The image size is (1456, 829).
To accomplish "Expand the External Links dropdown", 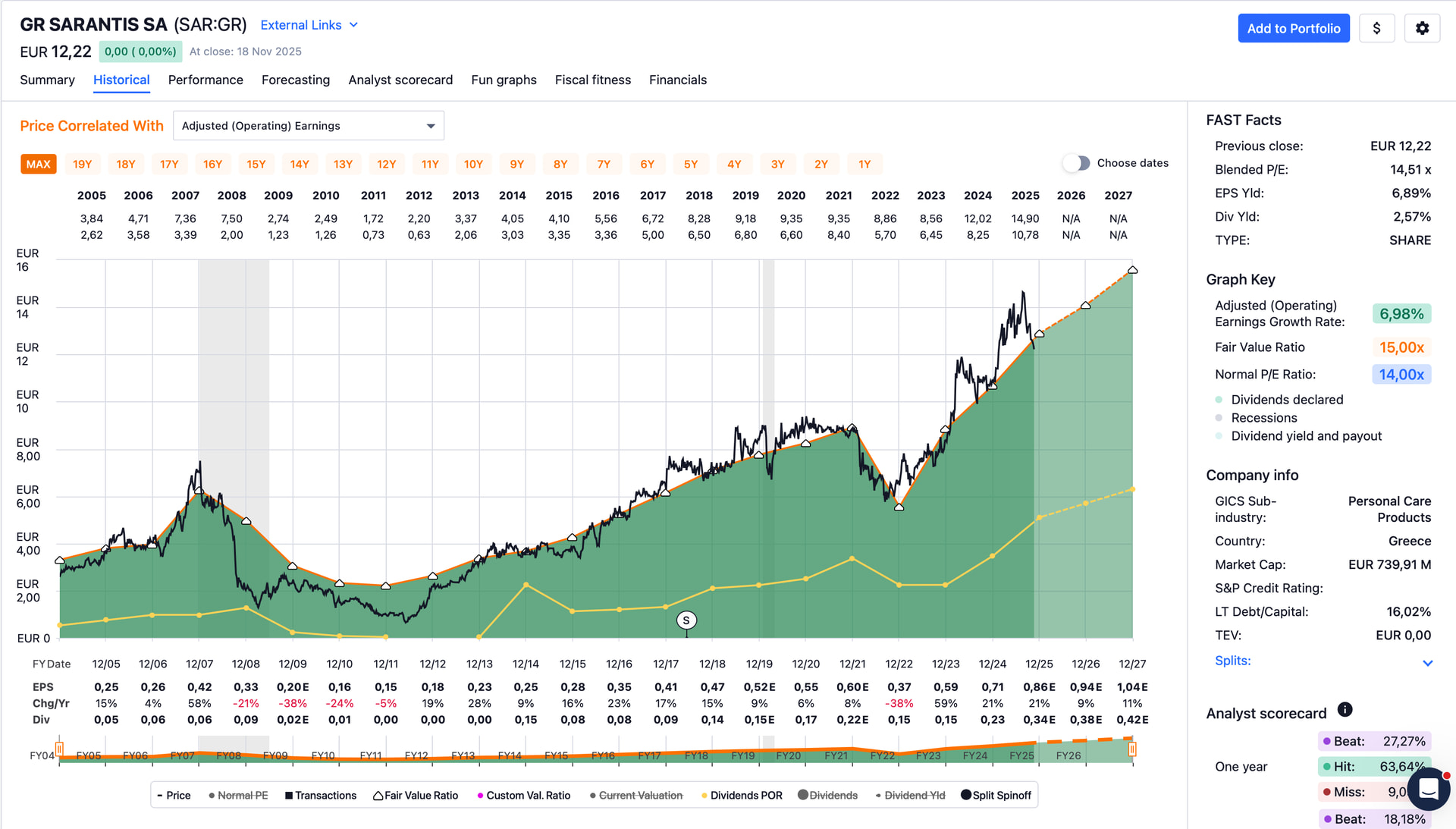I will (x=309, y=25).
